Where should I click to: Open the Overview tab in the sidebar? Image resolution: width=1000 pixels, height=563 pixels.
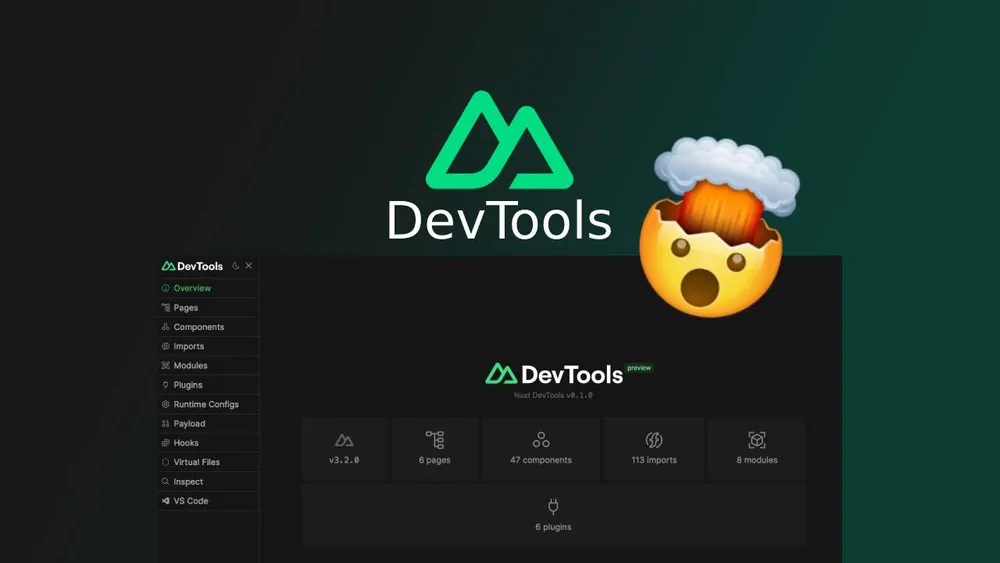pyautogui.click(x=192, y=288)
